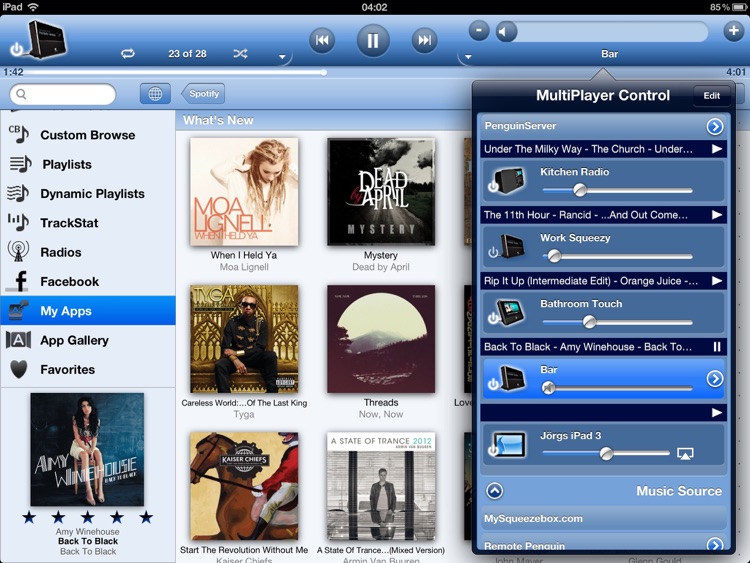Adjust the main volume slider in header
The width and height of the screenshot is (750, 563).
coord(602,32)
